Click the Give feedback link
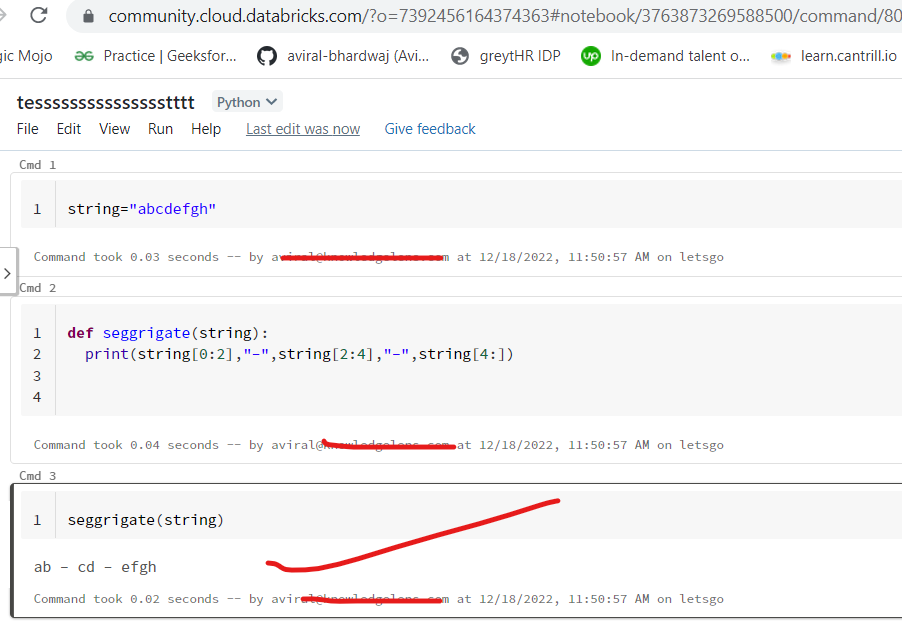The image size is (902, 621). click(x=430, y=129)
